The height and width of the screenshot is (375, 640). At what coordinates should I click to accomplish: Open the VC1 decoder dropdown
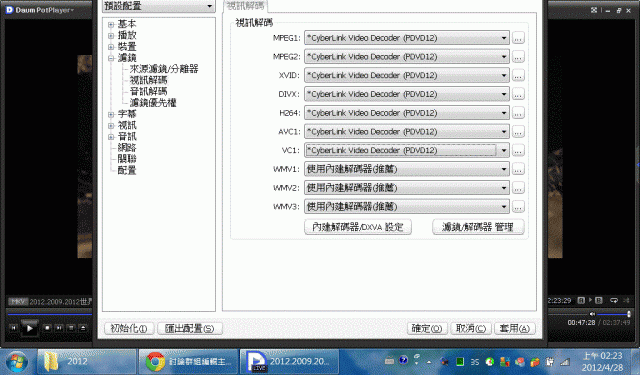407,151
